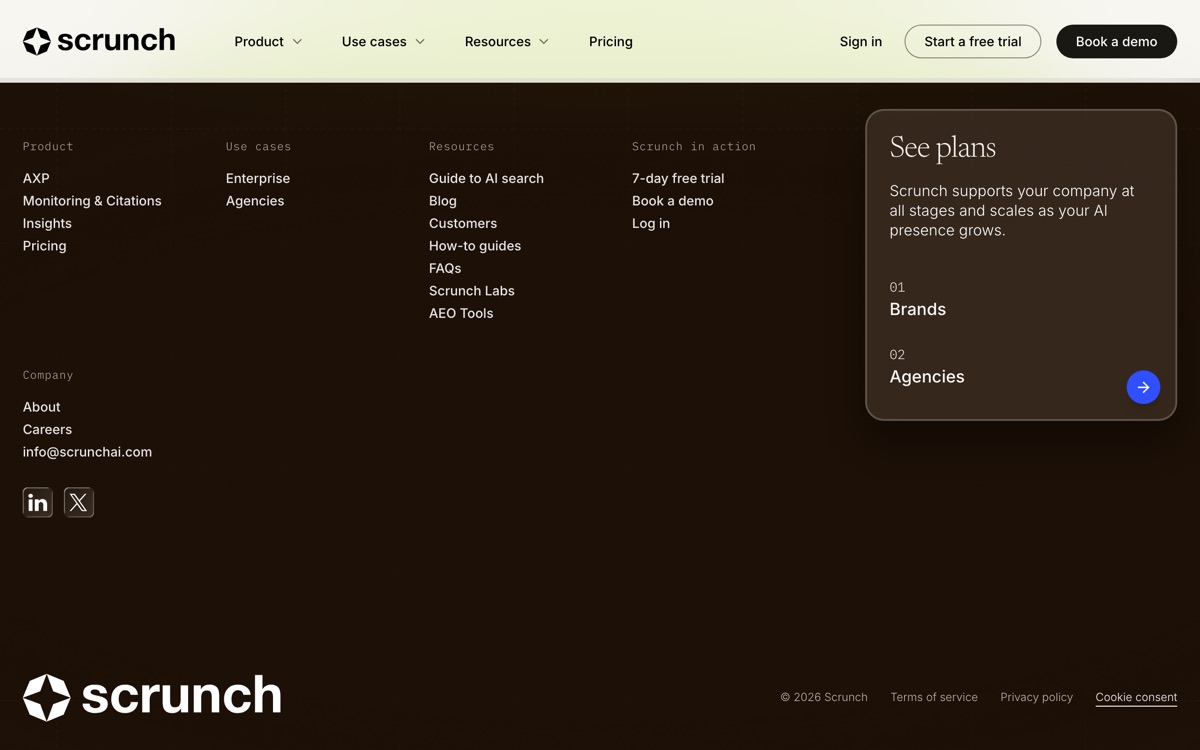Viewport: 1200px width, 750px height.
Task: Open Agencies link under Use cases column
Action: [255, 201]
